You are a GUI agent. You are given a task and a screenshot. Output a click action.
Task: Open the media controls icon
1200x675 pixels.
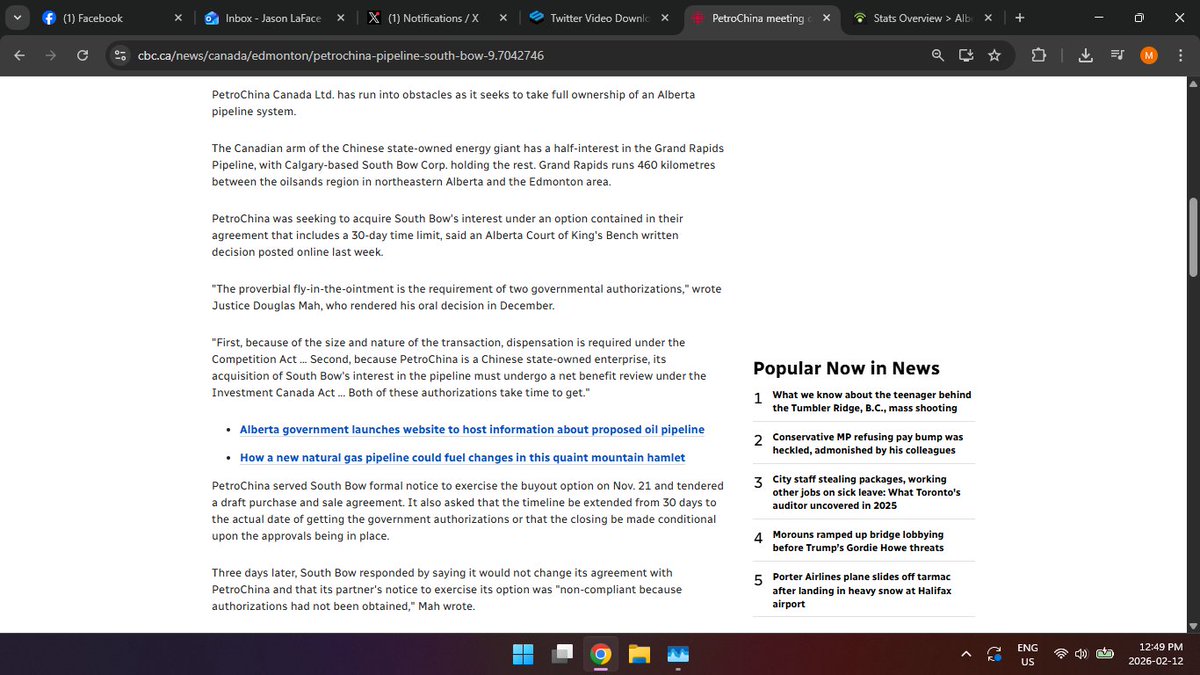1117,55
